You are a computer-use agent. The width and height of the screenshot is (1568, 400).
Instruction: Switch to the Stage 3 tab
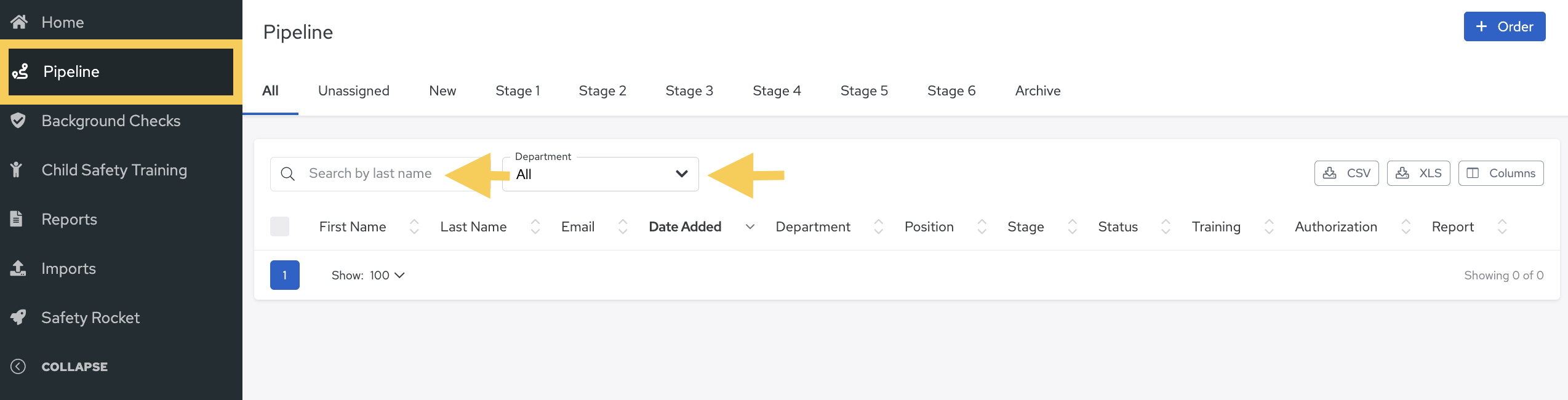(689, 90)
